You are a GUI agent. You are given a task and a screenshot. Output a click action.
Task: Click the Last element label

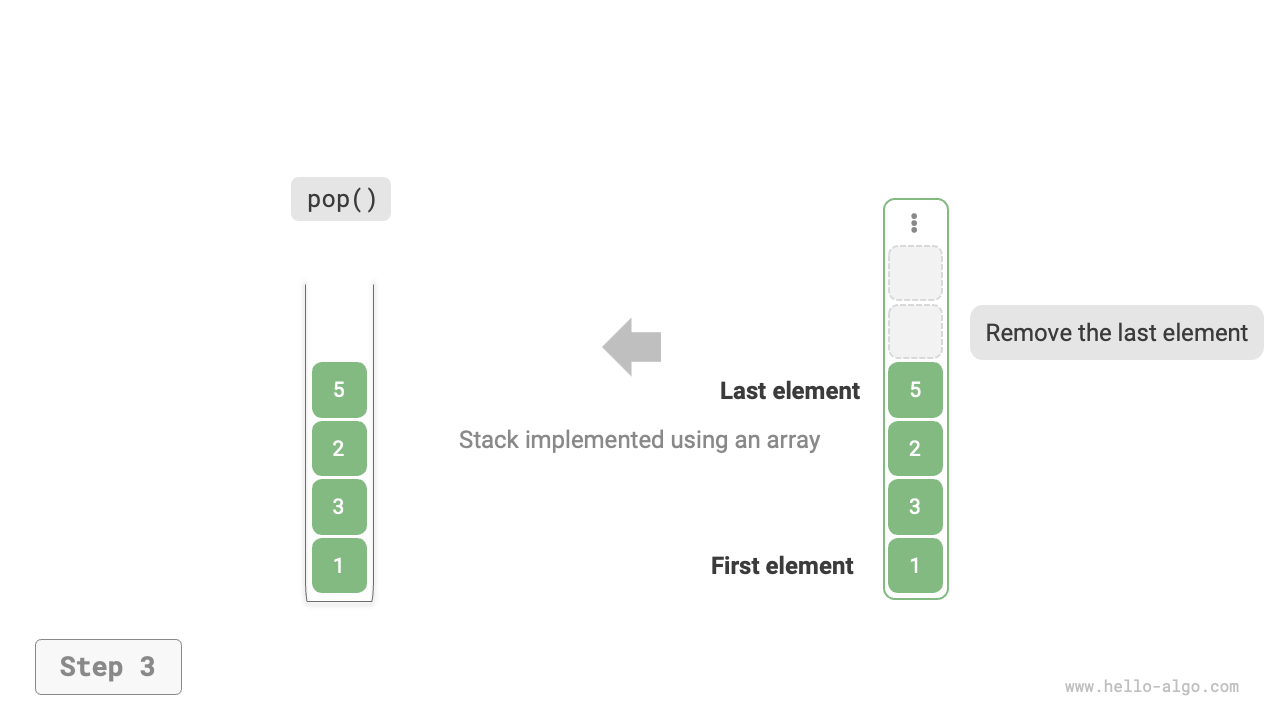pyautogui.click(x=789, y=391)
